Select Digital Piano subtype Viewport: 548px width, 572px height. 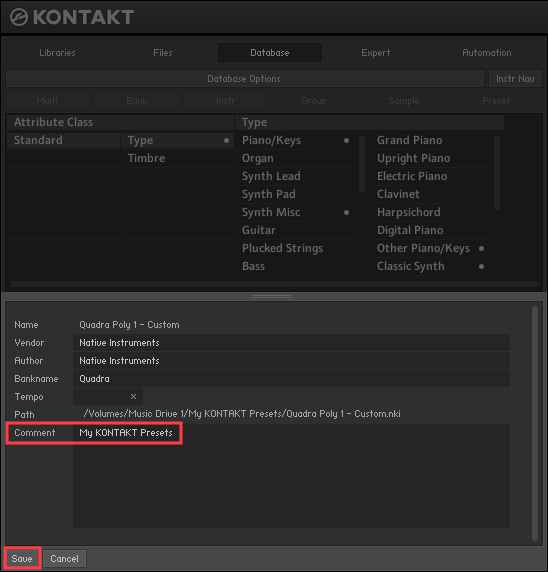(x=430, y=230)
